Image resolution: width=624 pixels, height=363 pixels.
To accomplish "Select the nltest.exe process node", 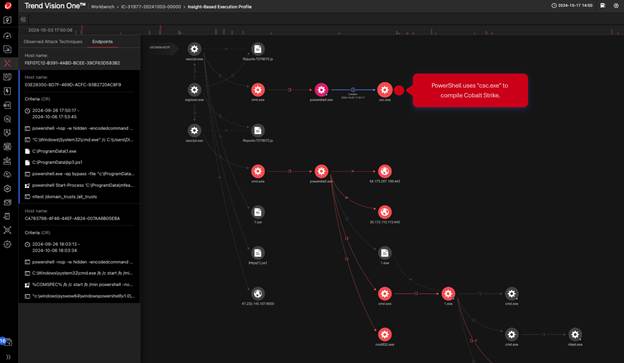I will (575, 335).
